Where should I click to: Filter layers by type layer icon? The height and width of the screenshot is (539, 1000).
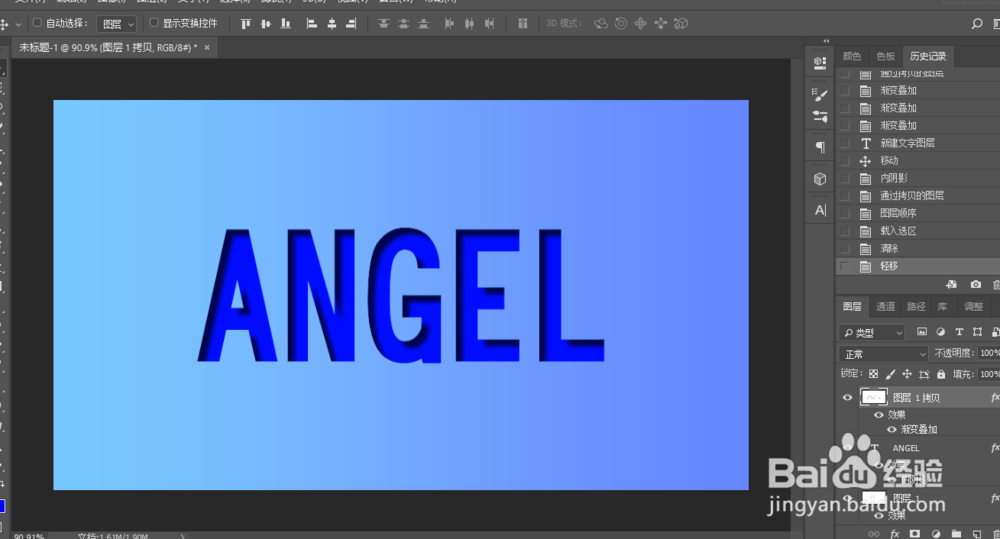tap(959, 332)
